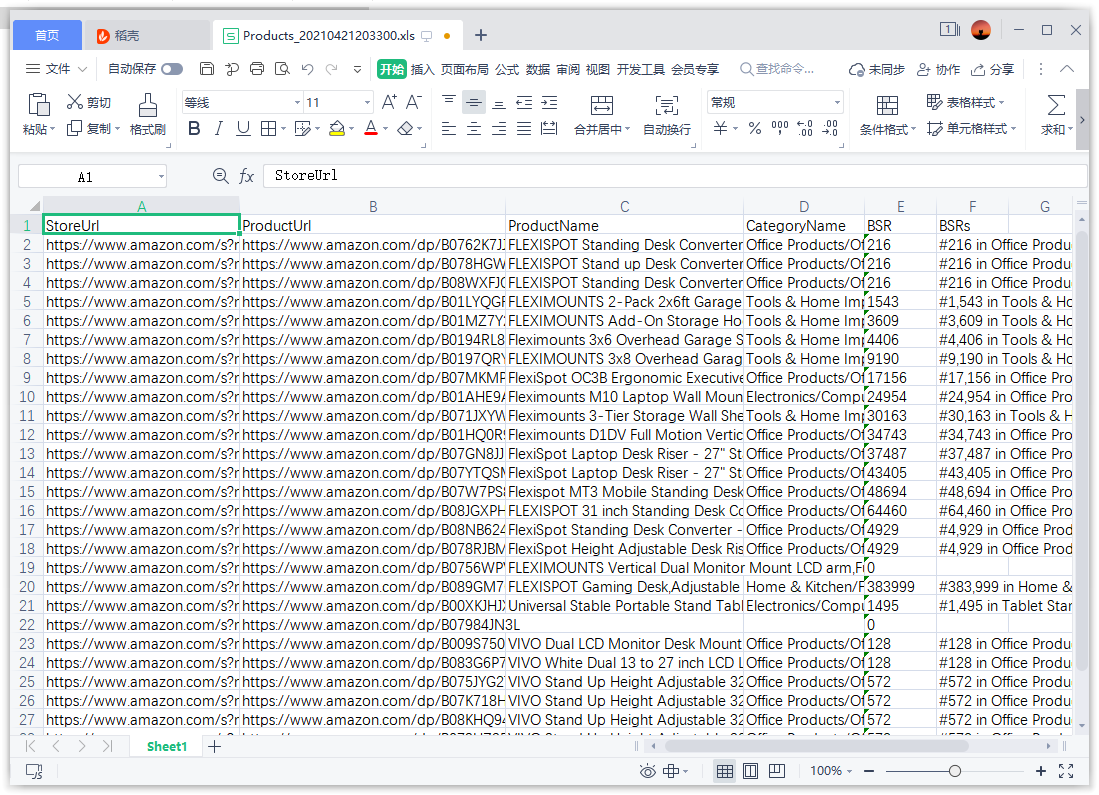Click the Format Painter (格式刷) icon
1099x795 pixels.
pyautogui.click(x=147, y=114)
